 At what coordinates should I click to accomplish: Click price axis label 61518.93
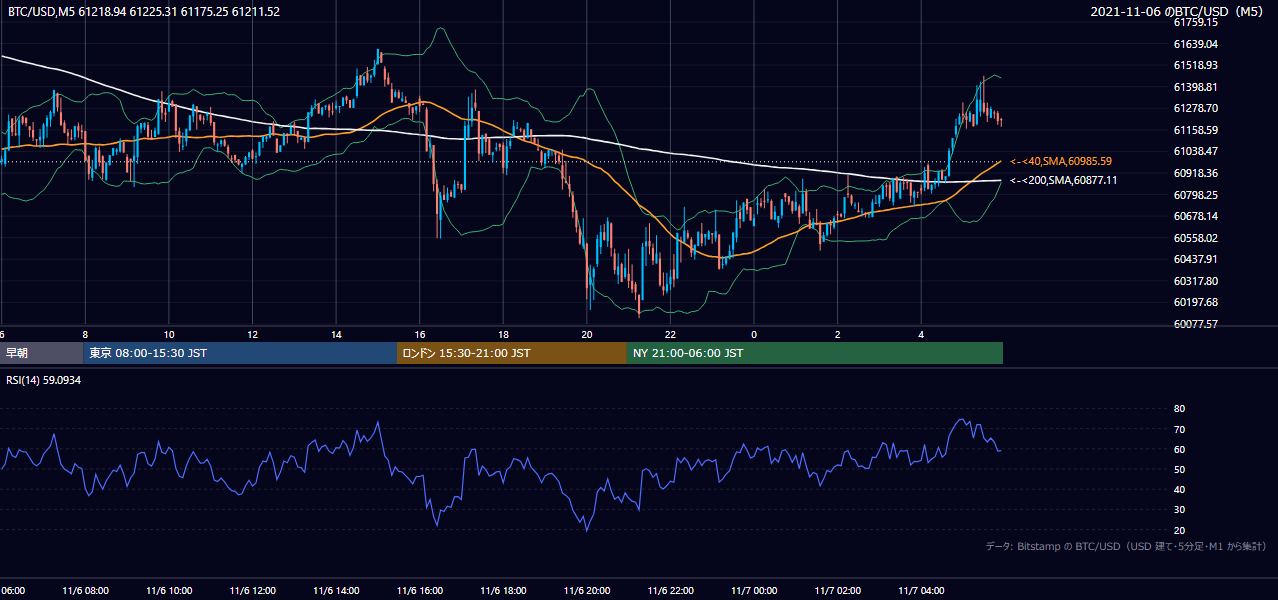[x=1195, y=65]
